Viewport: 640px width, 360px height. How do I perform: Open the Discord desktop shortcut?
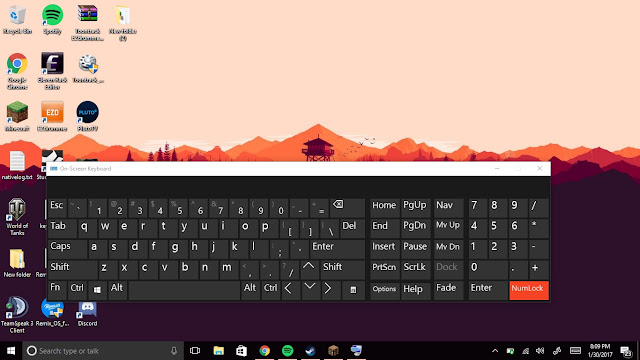click(87, 314)
